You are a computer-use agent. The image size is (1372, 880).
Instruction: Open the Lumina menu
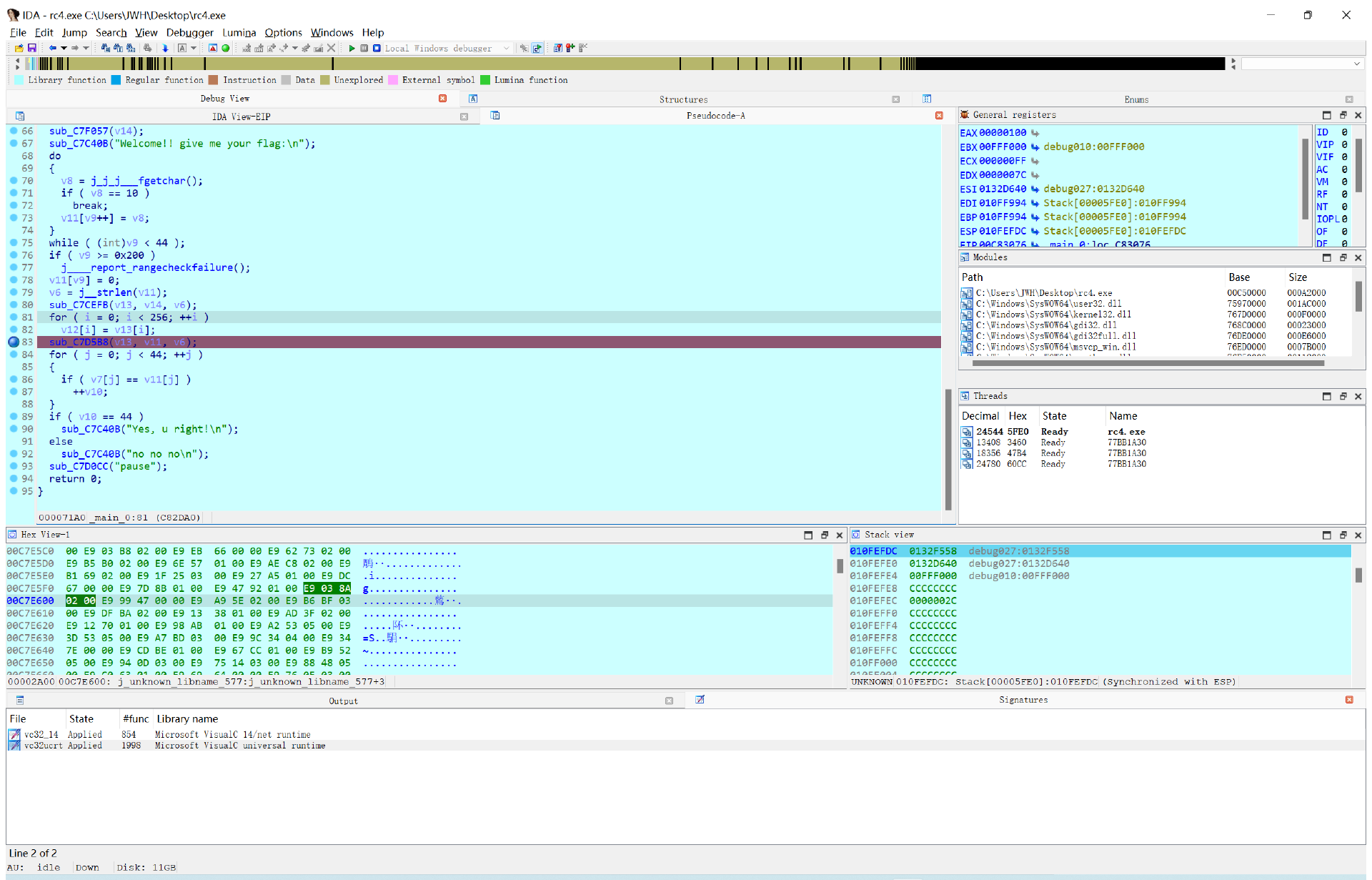[239, 32]
